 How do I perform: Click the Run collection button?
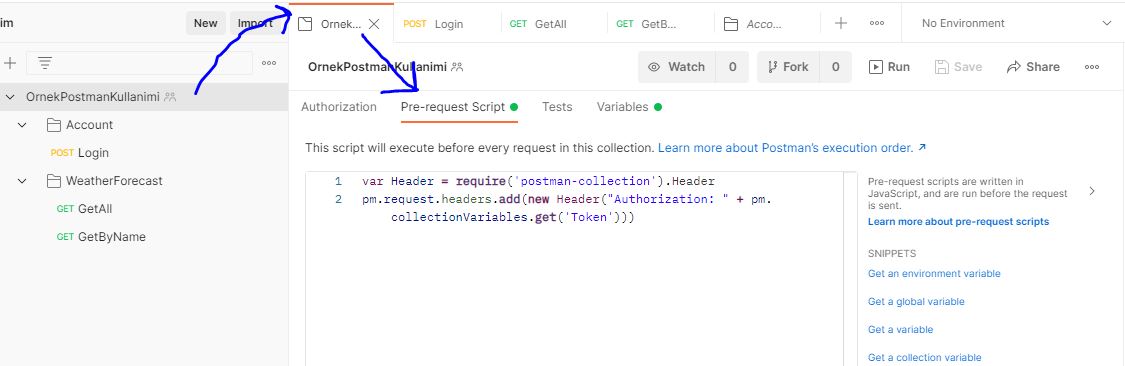click(x=890, y=67)
